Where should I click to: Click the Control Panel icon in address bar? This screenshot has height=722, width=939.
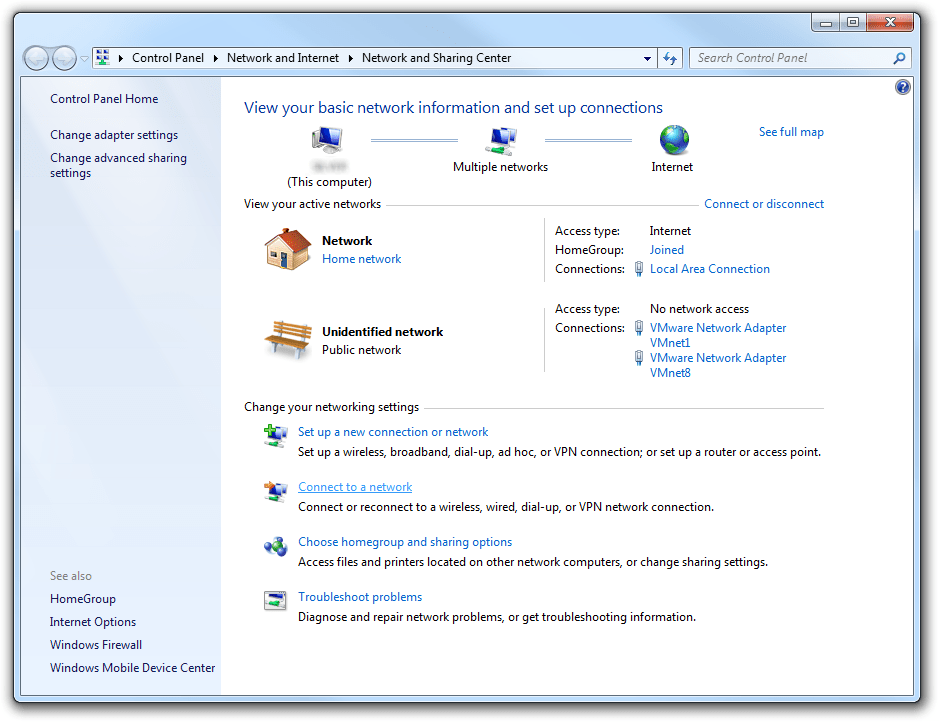click(x=103, y=57)
